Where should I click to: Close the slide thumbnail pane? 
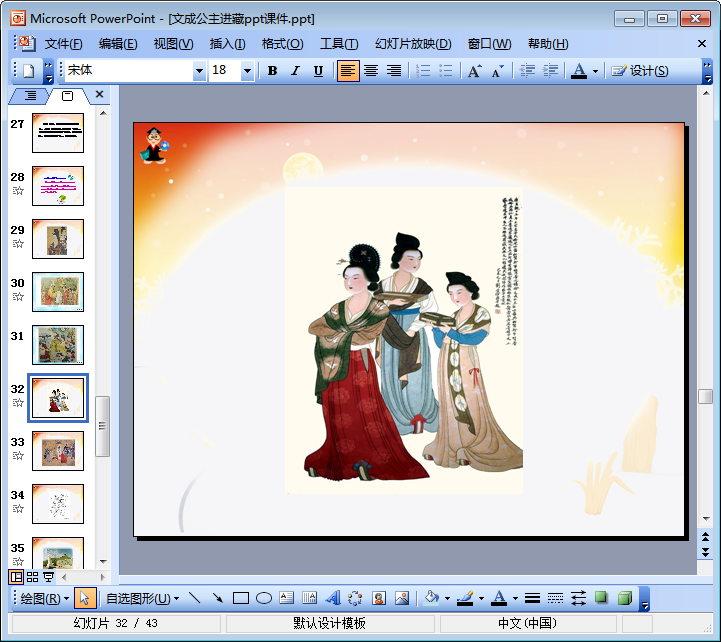tap(99, 94)
